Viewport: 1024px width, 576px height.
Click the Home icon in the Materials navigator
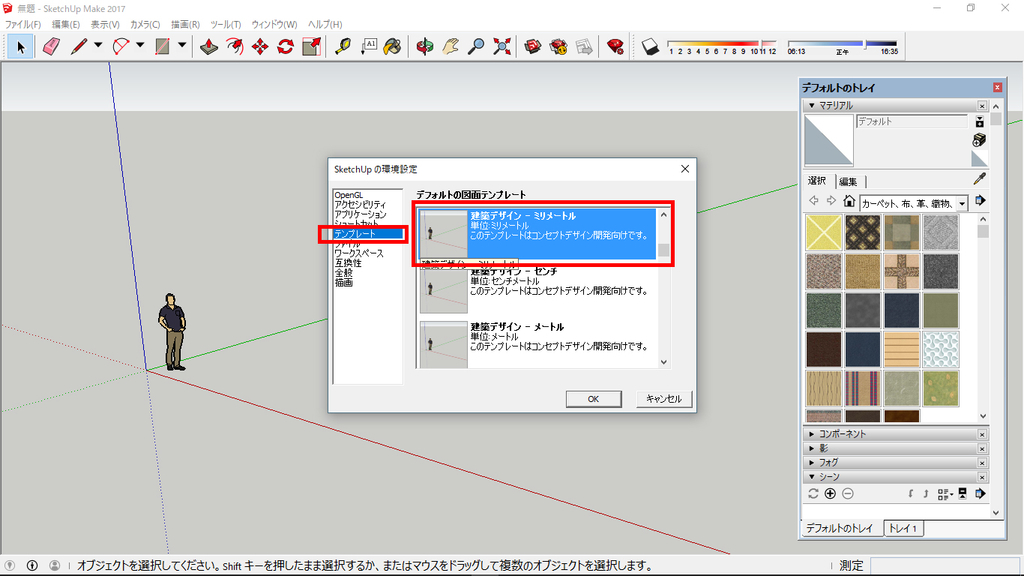click(x=849, y=202)
